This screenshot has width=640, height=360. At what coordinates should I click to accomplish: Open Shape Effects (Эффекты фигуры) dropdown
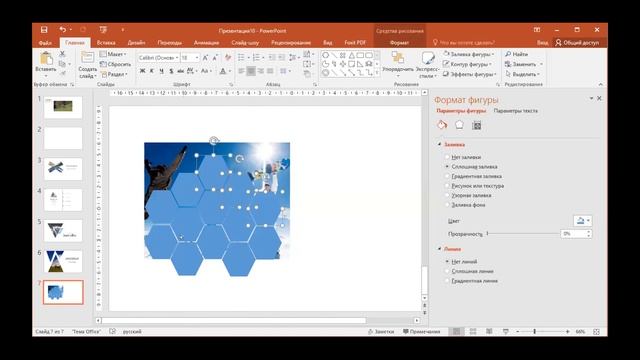click(x=469, y=74)
